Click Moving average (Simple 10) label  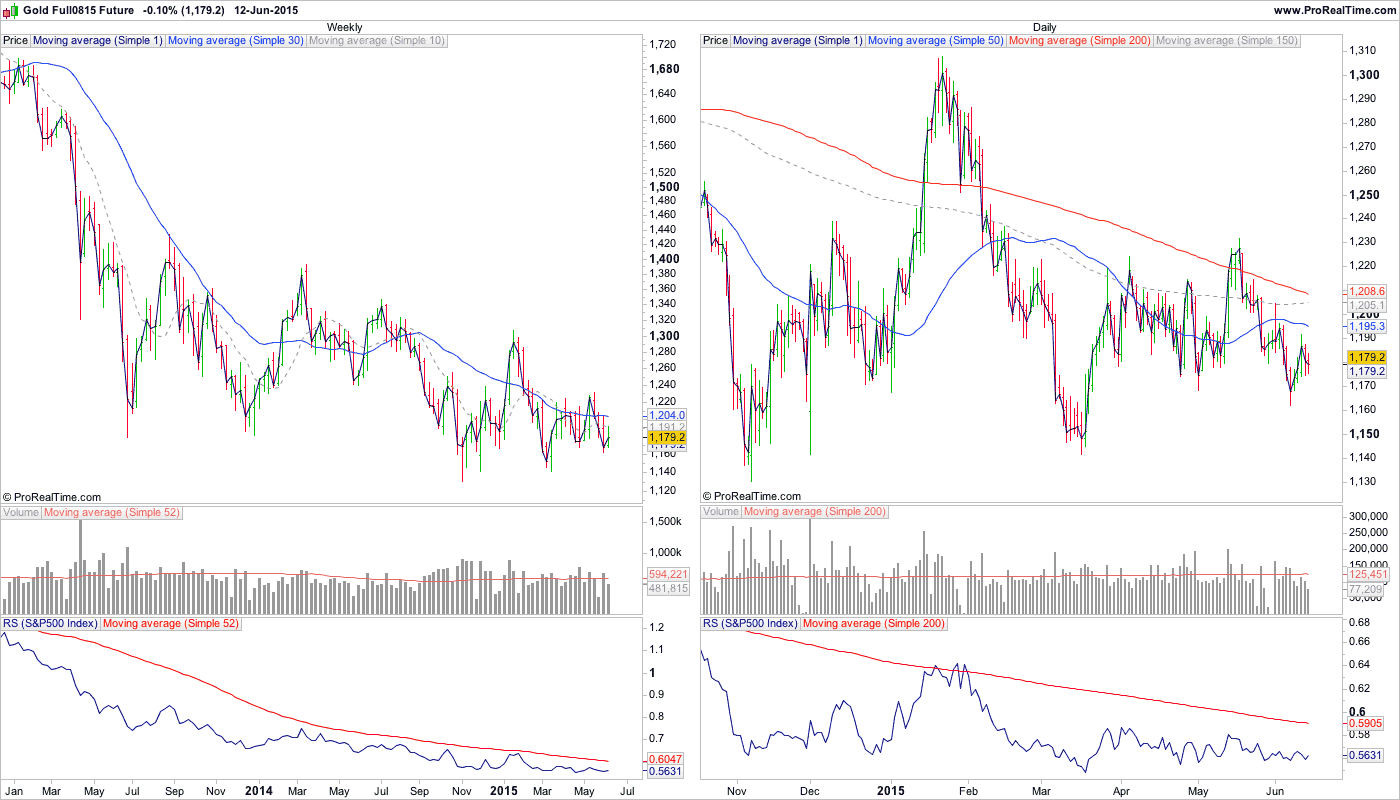pyautogui.click(x=377, y=41)
